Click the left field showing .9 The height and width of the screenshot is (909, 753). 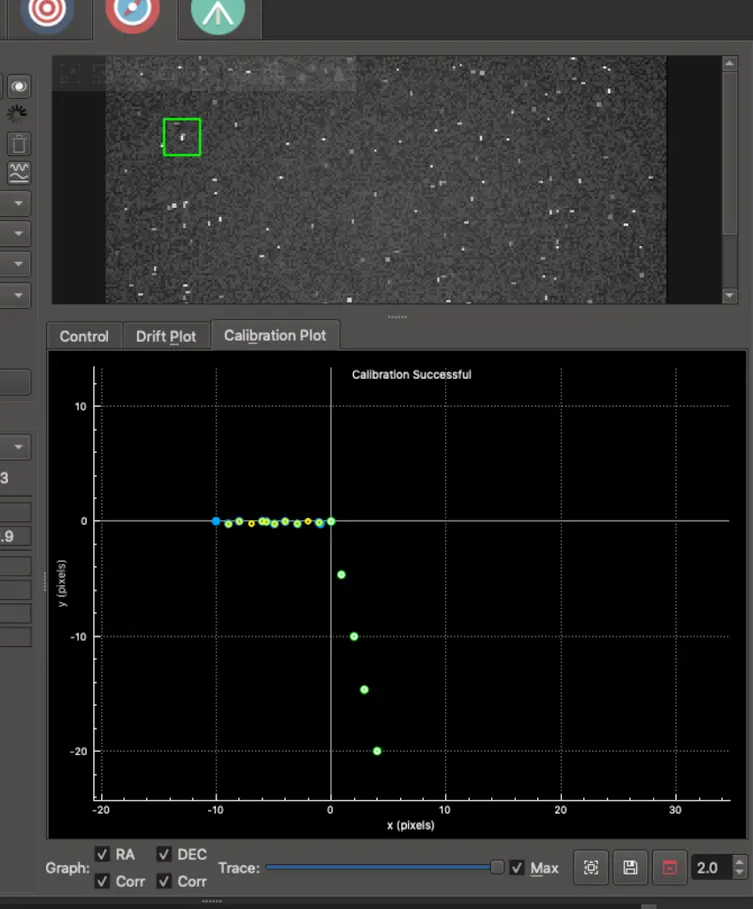(x=15, y=536)
